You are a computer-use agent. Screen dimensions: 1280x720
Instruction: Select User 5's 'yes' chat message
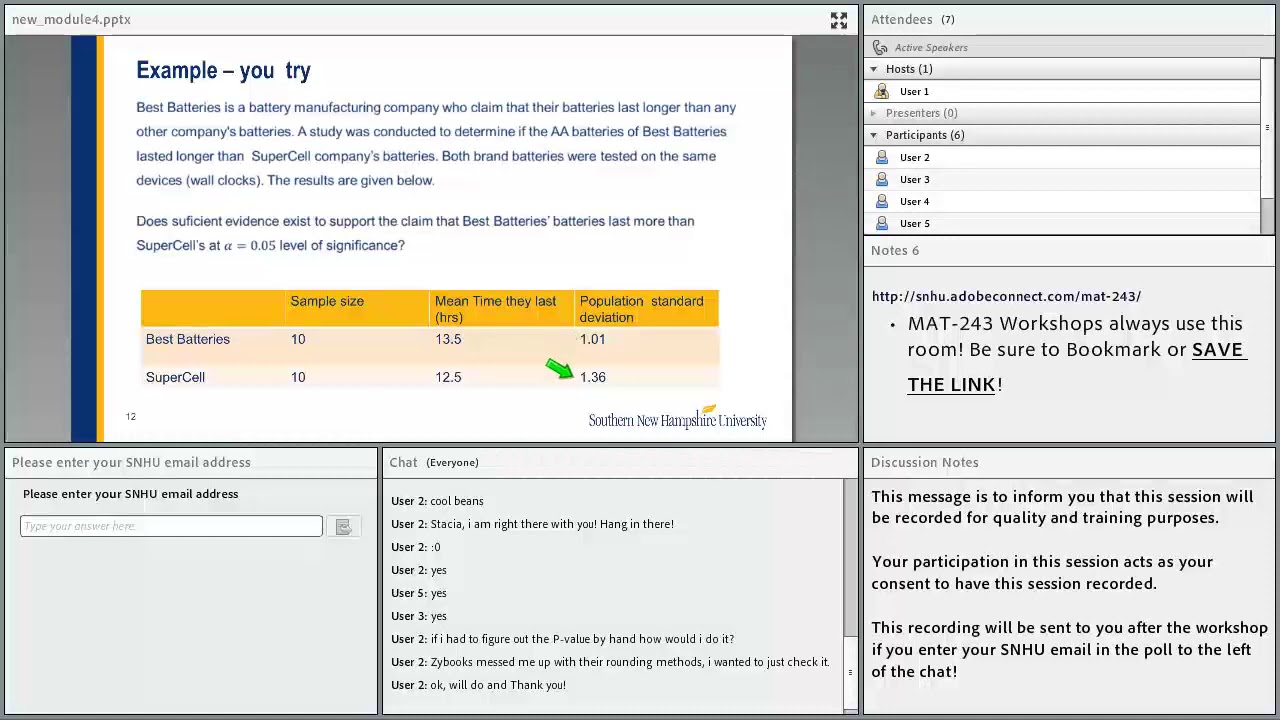[419, 593]
